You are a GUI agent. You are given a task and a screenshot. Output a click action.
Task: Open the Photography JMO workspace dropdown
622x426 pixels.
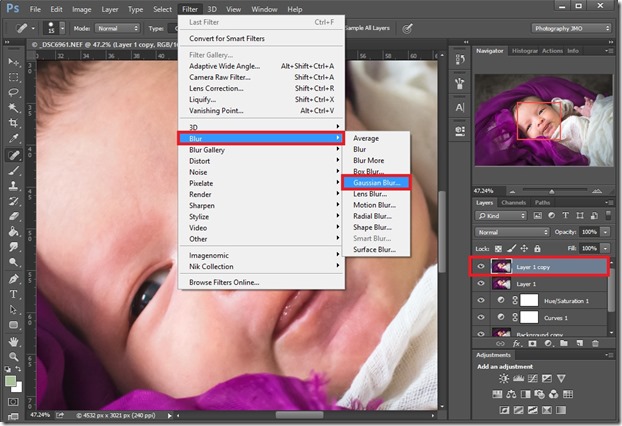(x=571, y=28)
